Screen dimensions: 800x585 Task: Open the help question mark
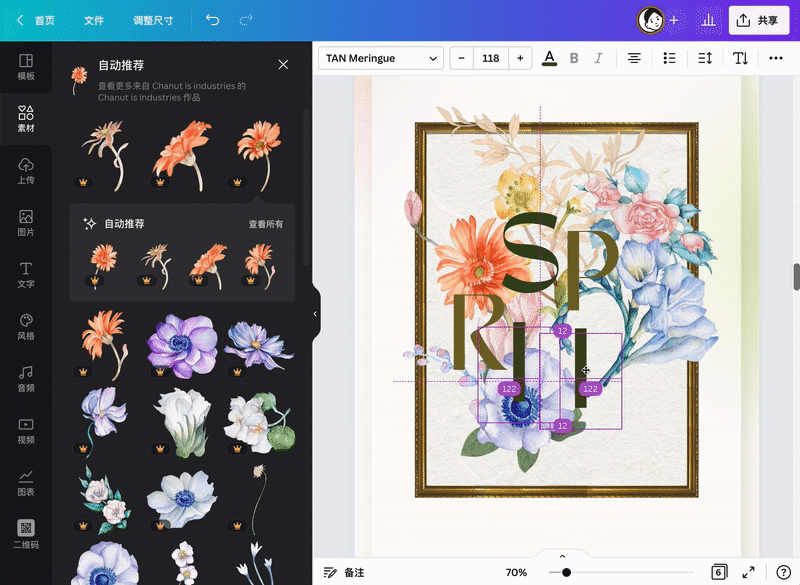[x=783, y=572]
